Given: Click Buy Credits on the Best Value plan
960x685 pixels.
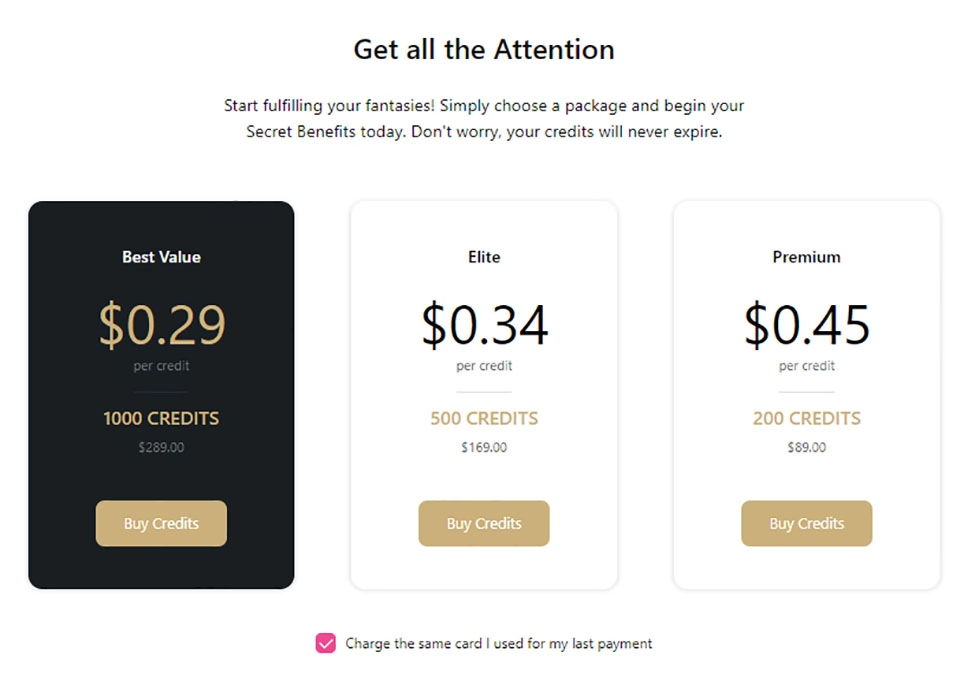Looking at the screenshot, I should (161, 523).
